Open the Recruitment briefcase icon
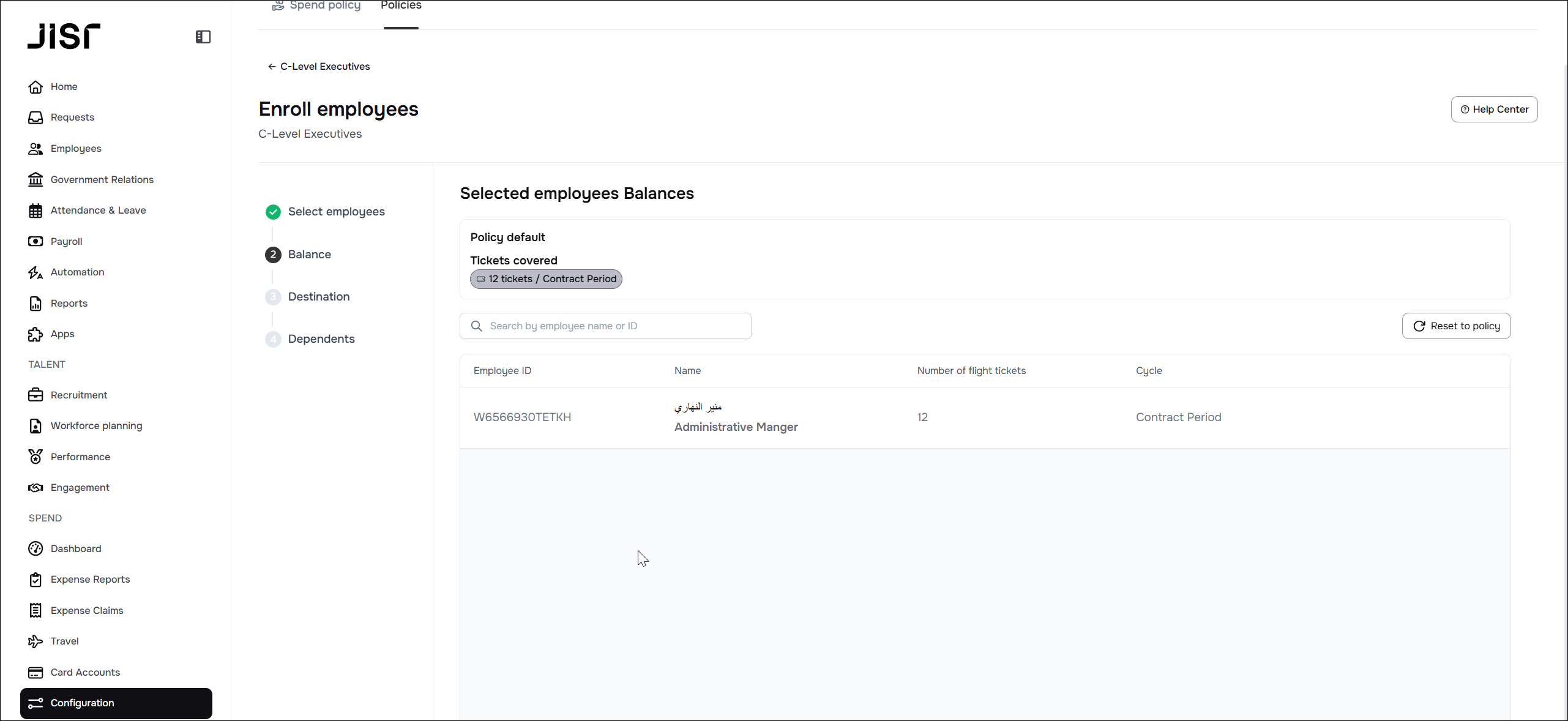Screen dimensions: 1568x721 (x=35, y=395)
